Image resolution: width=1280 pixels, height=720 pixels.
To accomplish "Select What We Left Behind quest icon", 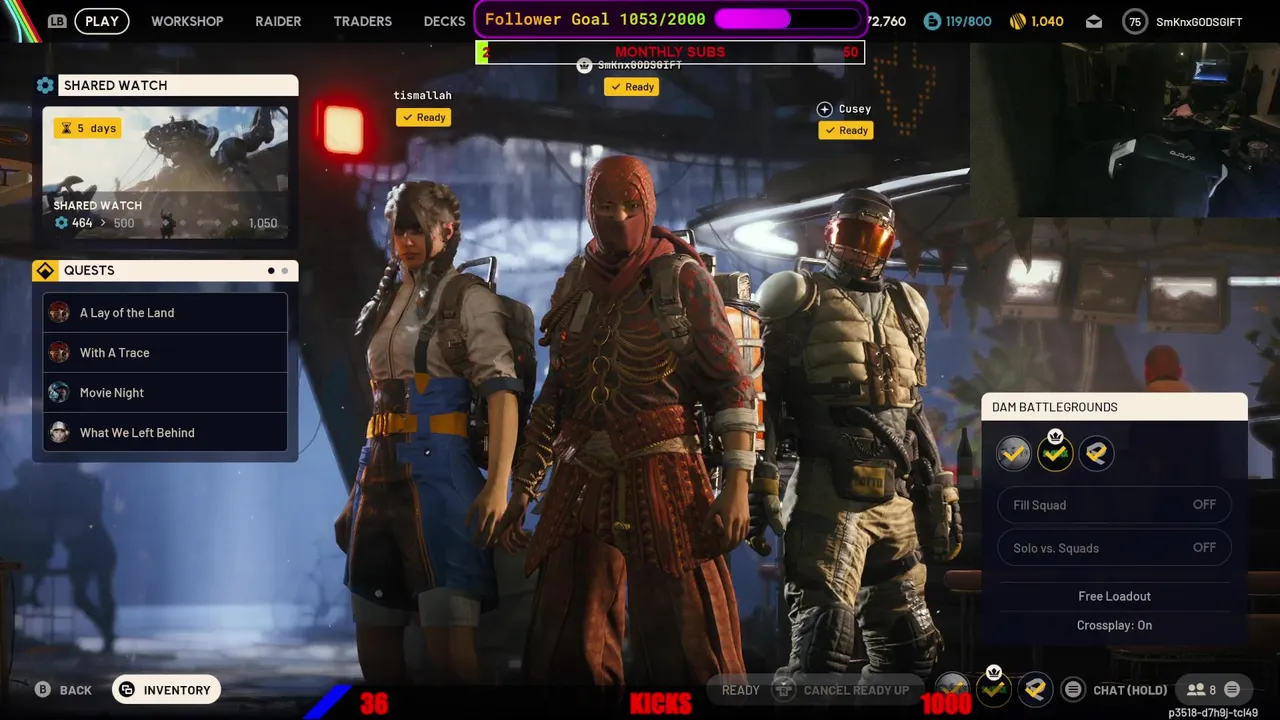I will point(59,433).
